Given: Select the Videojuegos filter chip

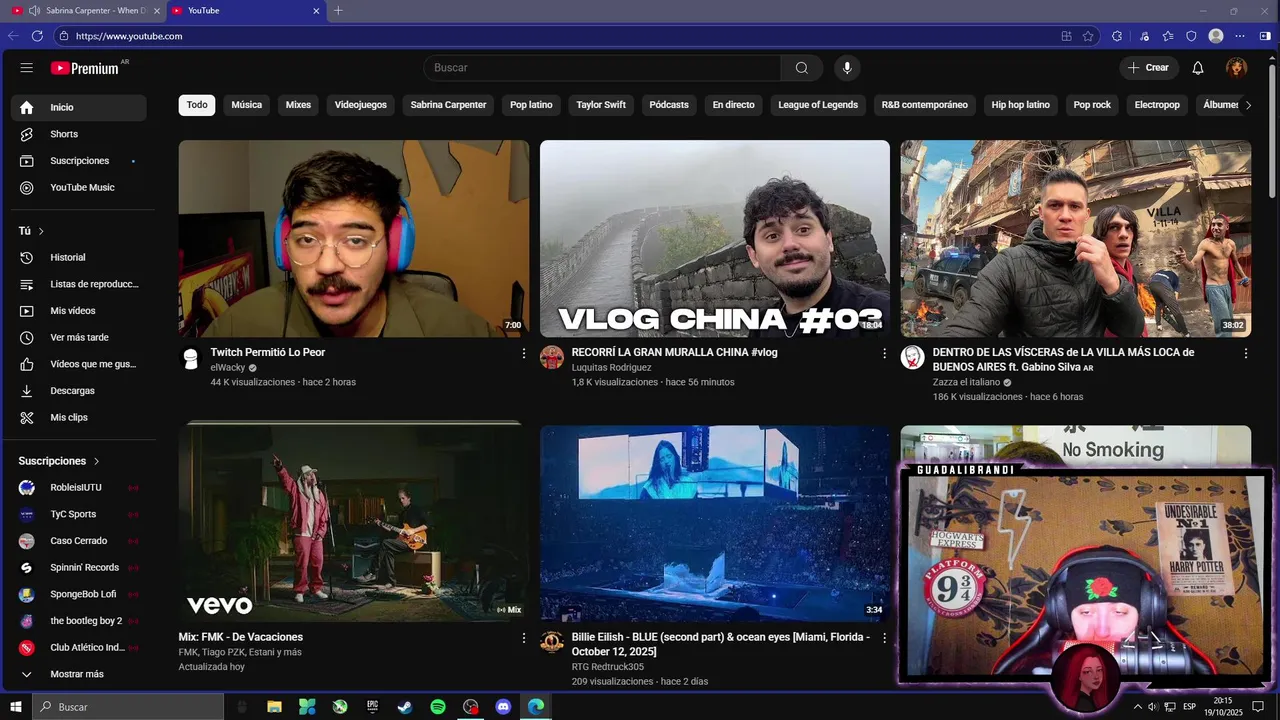Looking at the screenshot, I should [361, 105].
